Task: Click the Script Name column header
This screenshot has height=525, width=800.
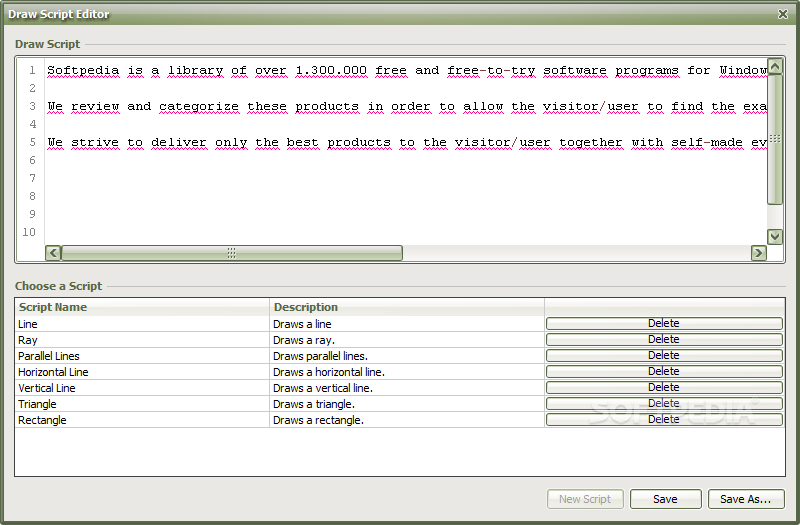Action: coord(142,307)
